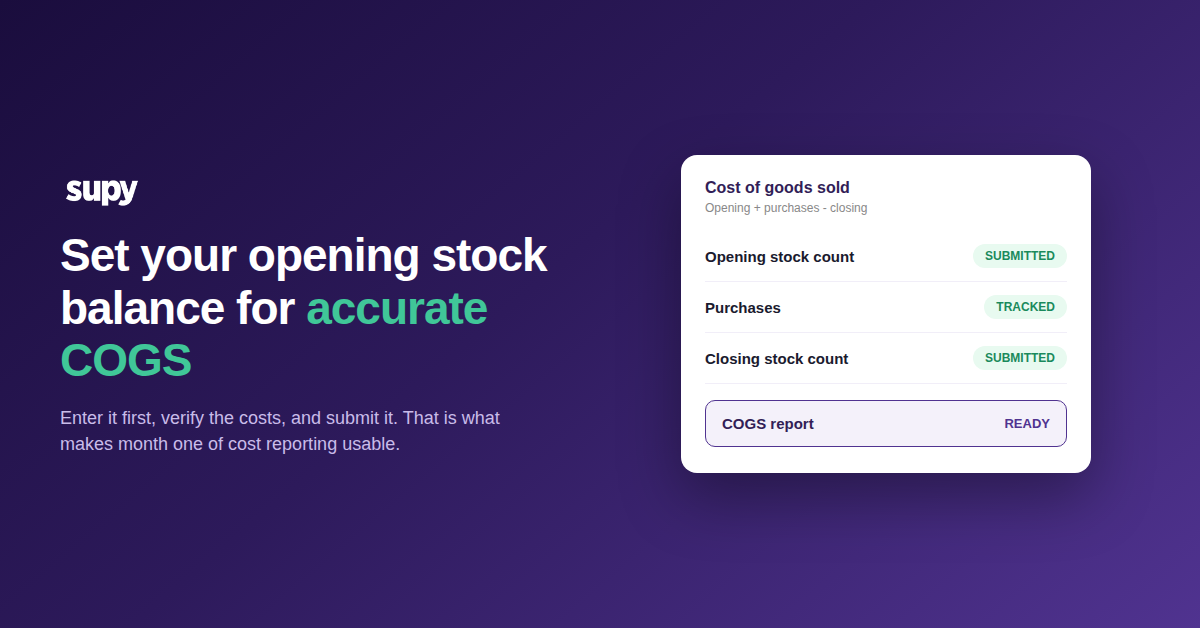
Task: Click the Enter it first description paragraph
Action: click(x=280, y=431)
